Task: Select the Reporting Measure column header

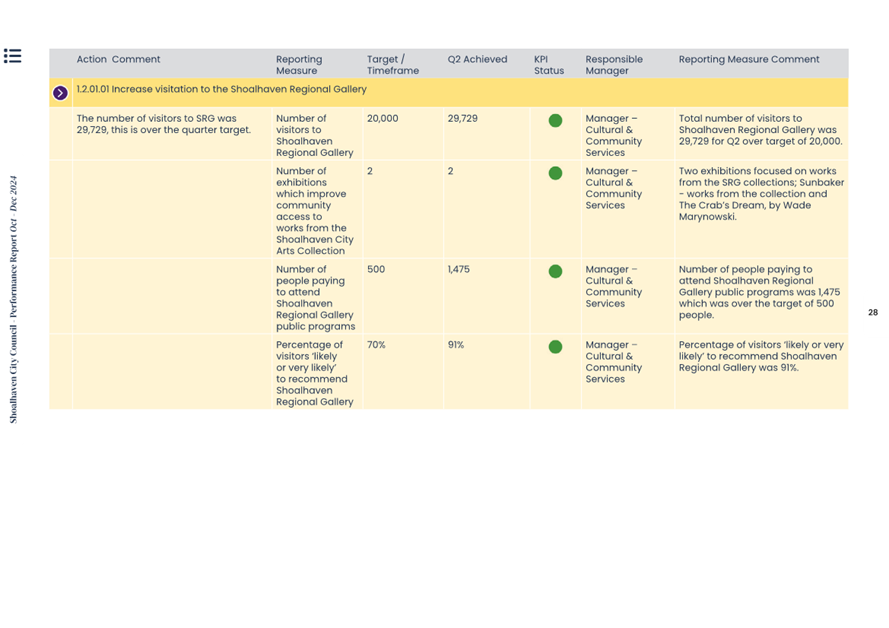Action: click(299, 65)
